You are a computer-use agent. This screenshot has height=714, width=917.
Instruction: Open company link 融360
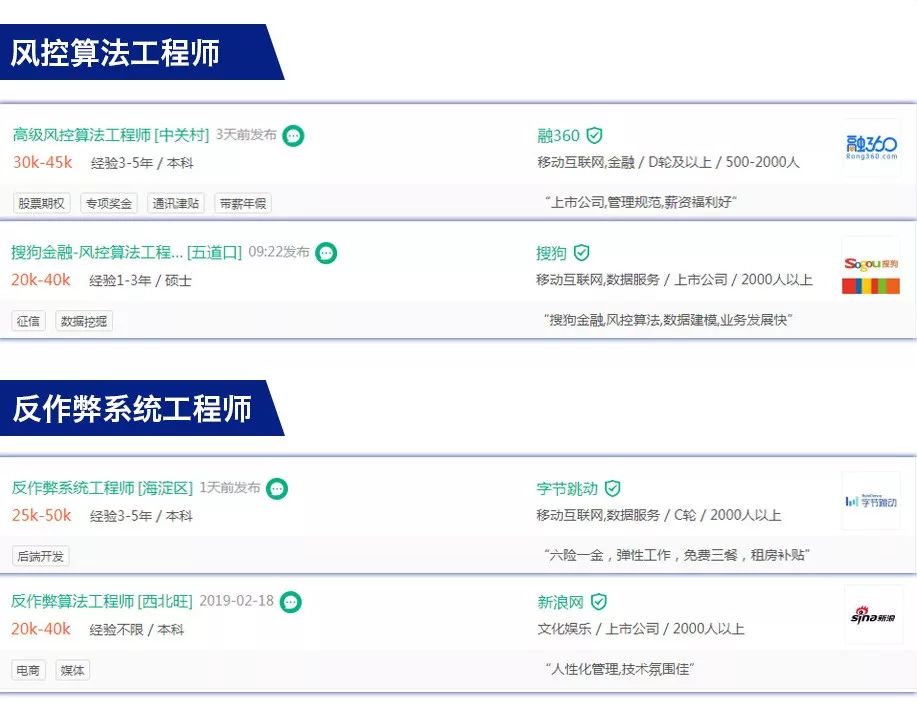coord(559,136)
